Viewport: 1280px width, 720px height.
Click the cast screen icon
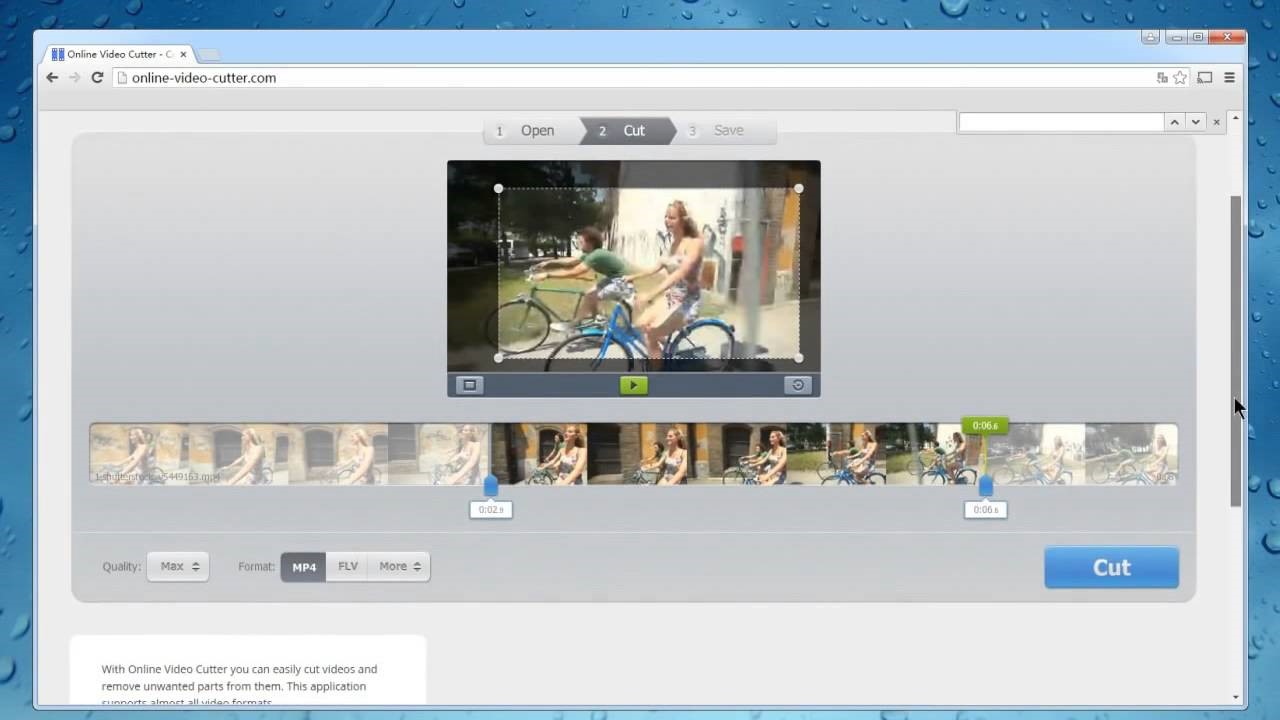coord(1205,77)
